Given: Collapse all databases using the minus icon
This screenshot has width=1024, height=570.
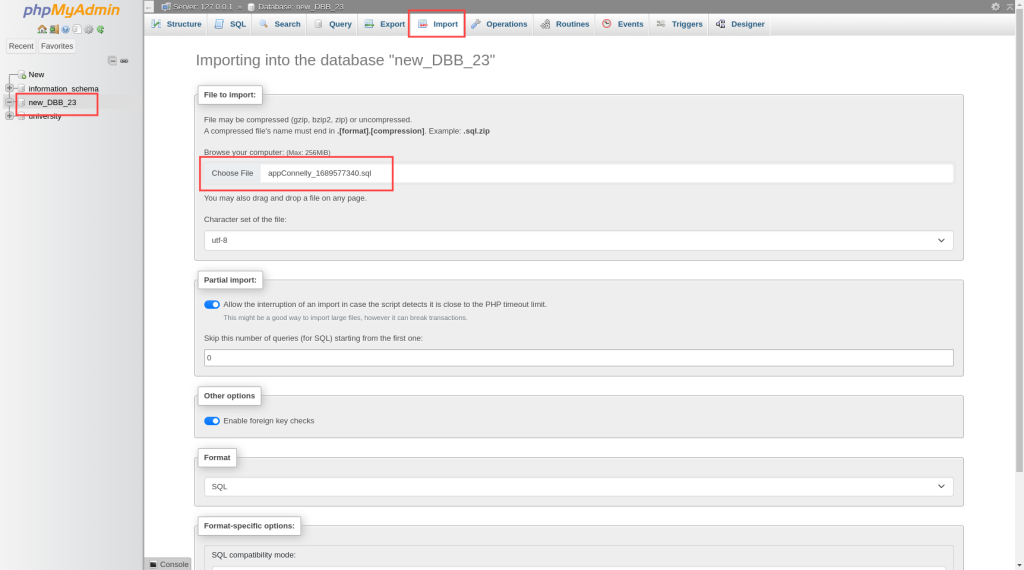Looking at the screenshot, I should [112, 61].
